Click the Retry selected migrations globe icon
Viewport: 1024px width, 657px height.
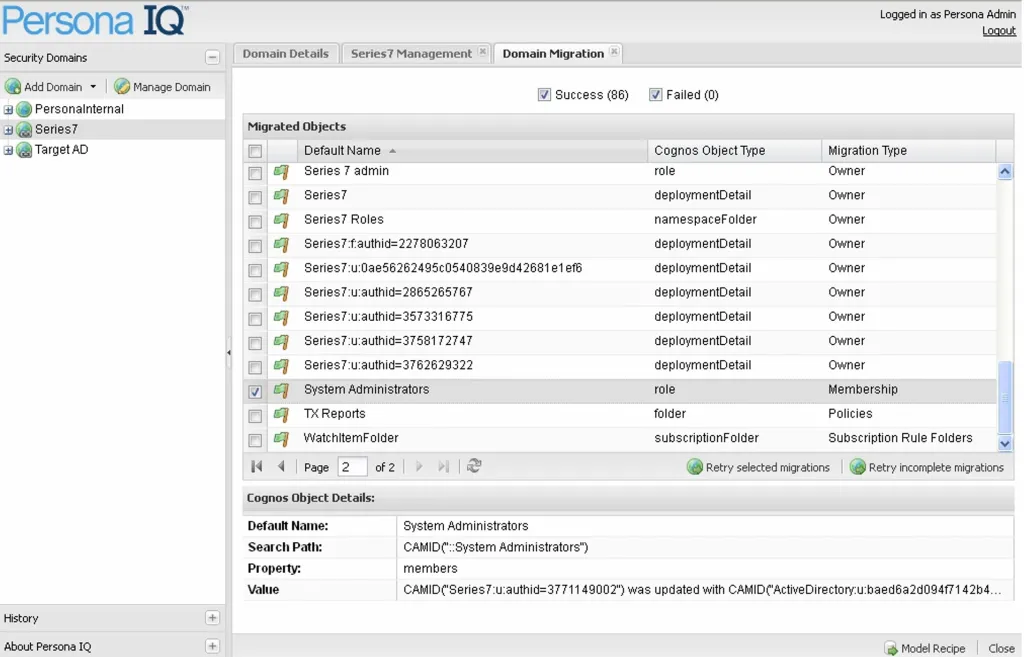[695, 467]
